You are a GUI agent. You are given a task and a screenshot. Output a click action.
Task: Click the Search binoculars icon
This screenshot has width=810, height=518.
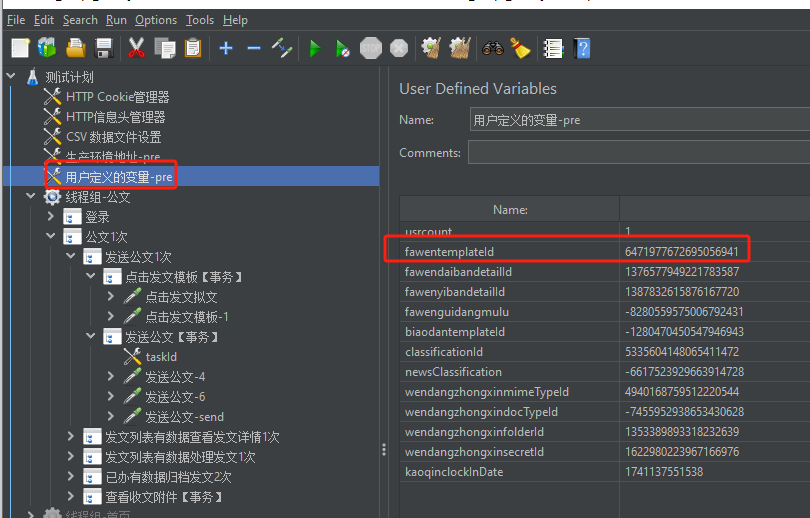pos(493,49)
